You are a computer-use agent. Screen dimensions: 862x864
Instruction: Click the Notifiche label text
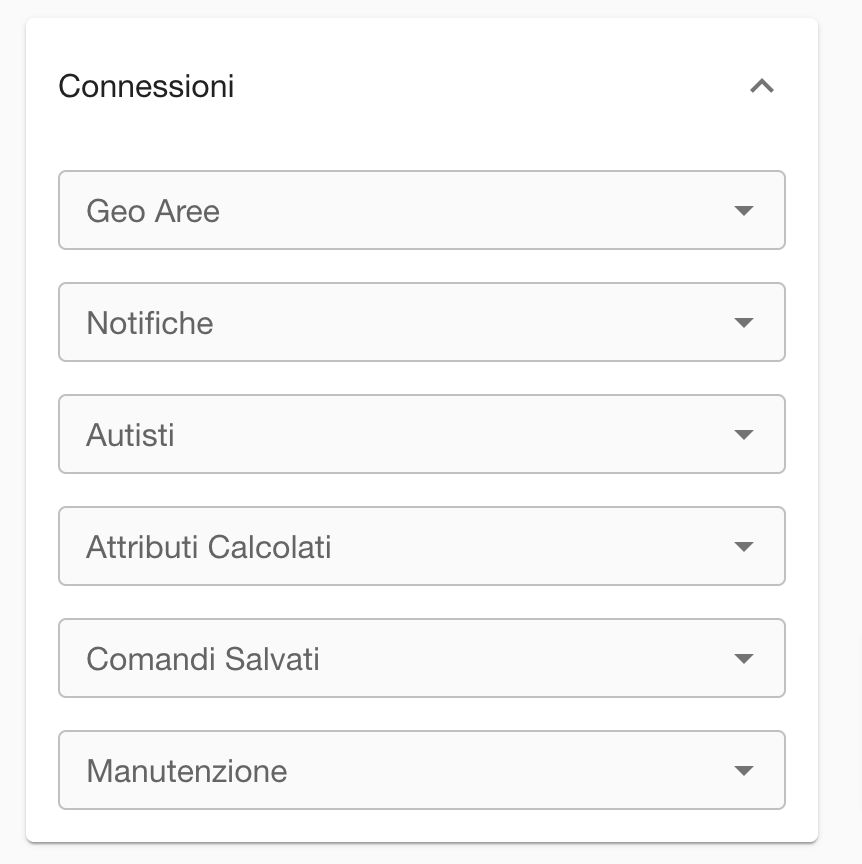[x=150, y=323]
